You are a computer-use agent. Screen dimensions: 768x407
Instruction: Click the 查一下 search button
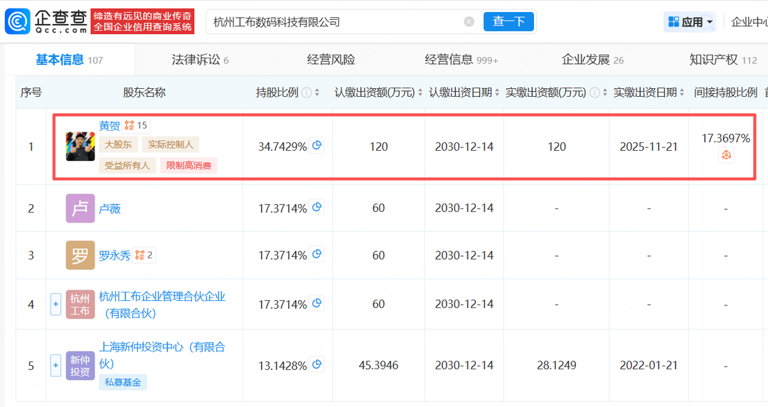click(x=508, y=22)
